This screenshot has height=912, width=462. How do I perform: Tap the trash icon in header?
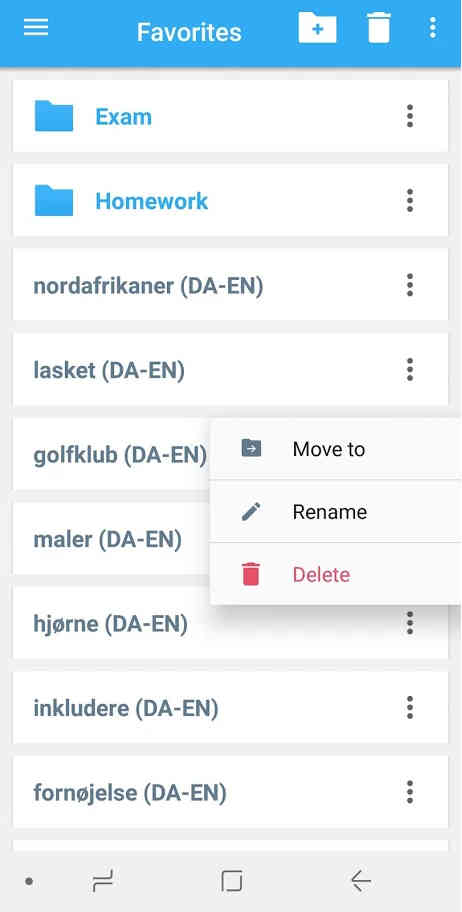tap(379, 28)
